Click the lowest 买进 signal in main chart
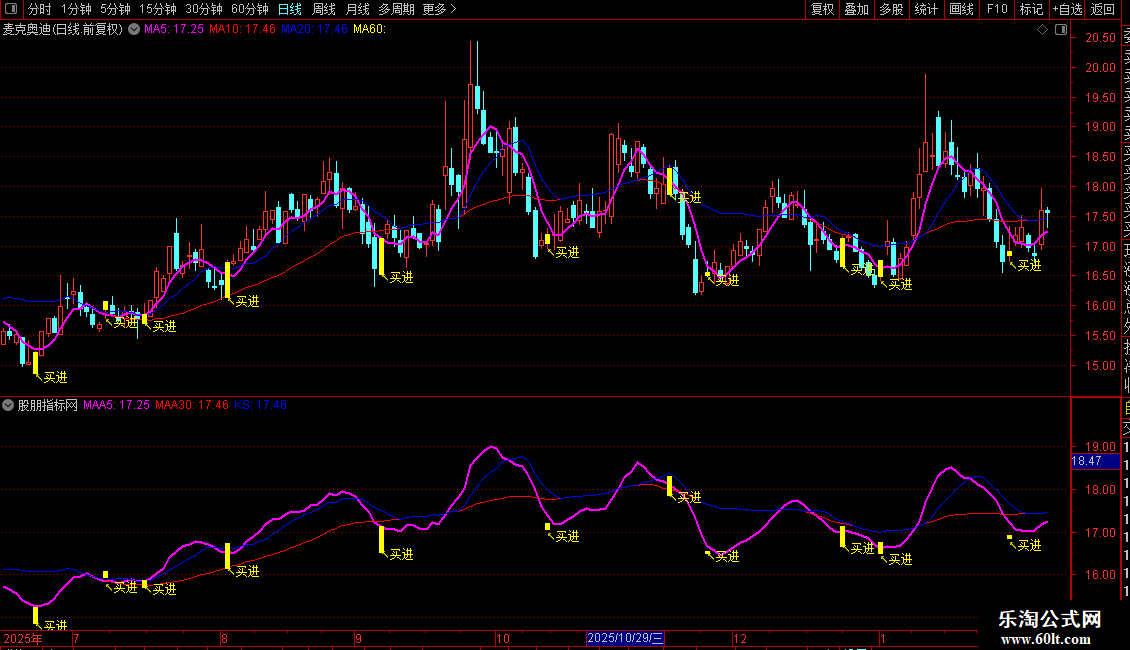Image resolution: width=1130 pixels, height=650 pixels. (x=55, y=378)
